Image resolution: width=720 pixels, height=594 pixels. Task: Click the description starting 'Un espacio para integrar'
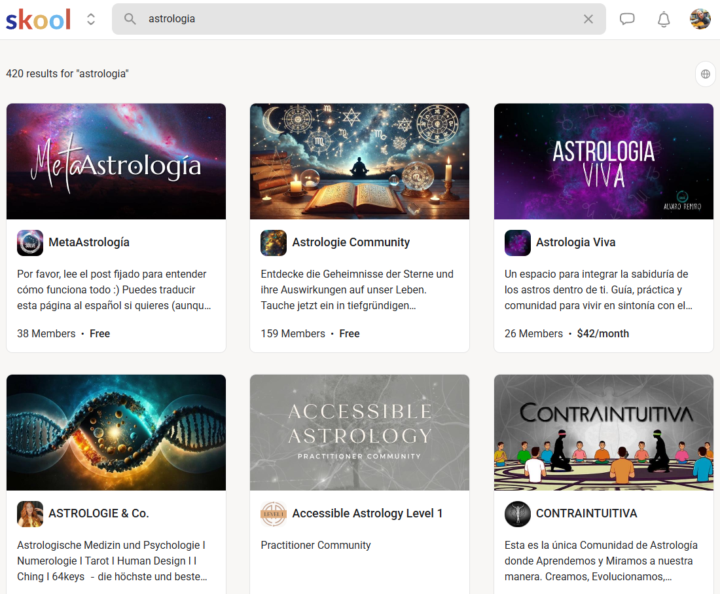(x=598, y=290)
